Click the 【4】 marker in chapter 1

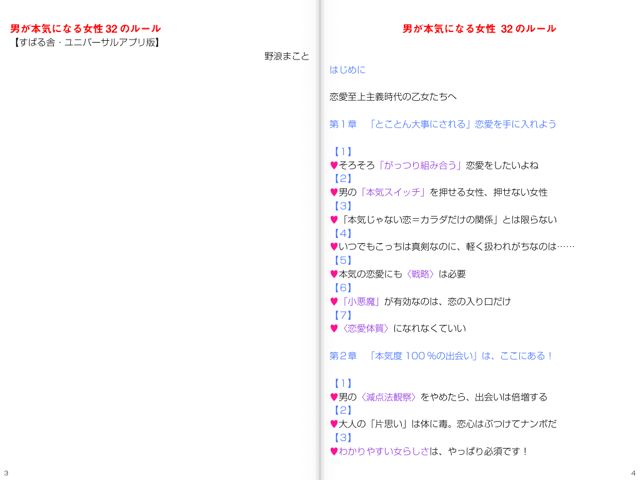click(343, 233)
